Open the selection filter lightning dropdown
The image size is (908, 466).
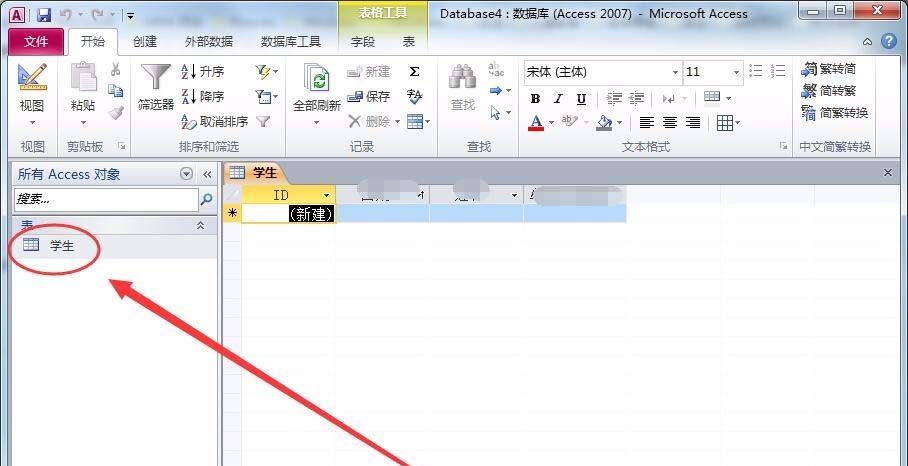[x=266, y=72]
